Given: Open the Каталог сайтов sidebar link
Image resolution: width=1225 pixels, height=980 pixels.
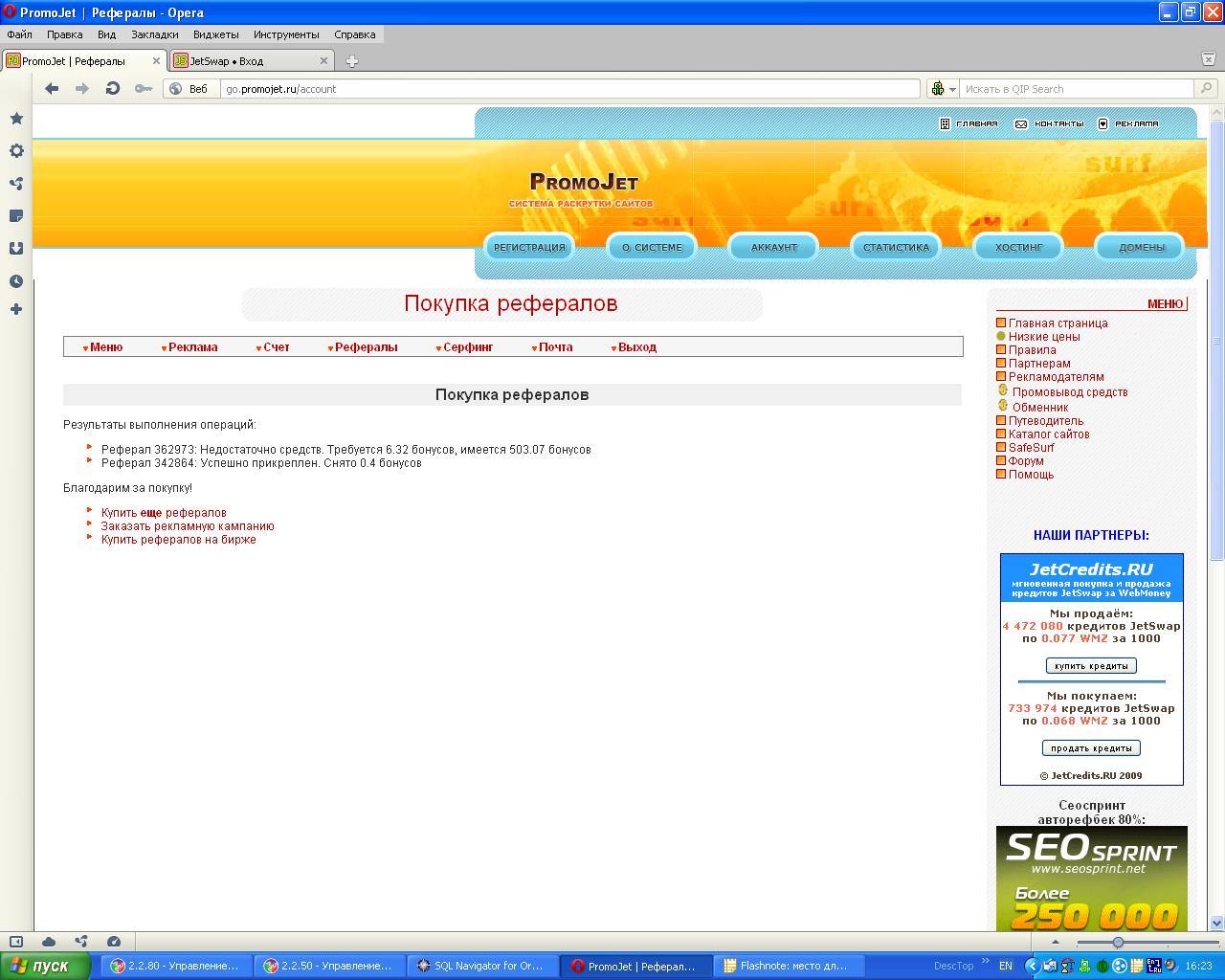Looking at the screenshot, I should (1049, 434).
